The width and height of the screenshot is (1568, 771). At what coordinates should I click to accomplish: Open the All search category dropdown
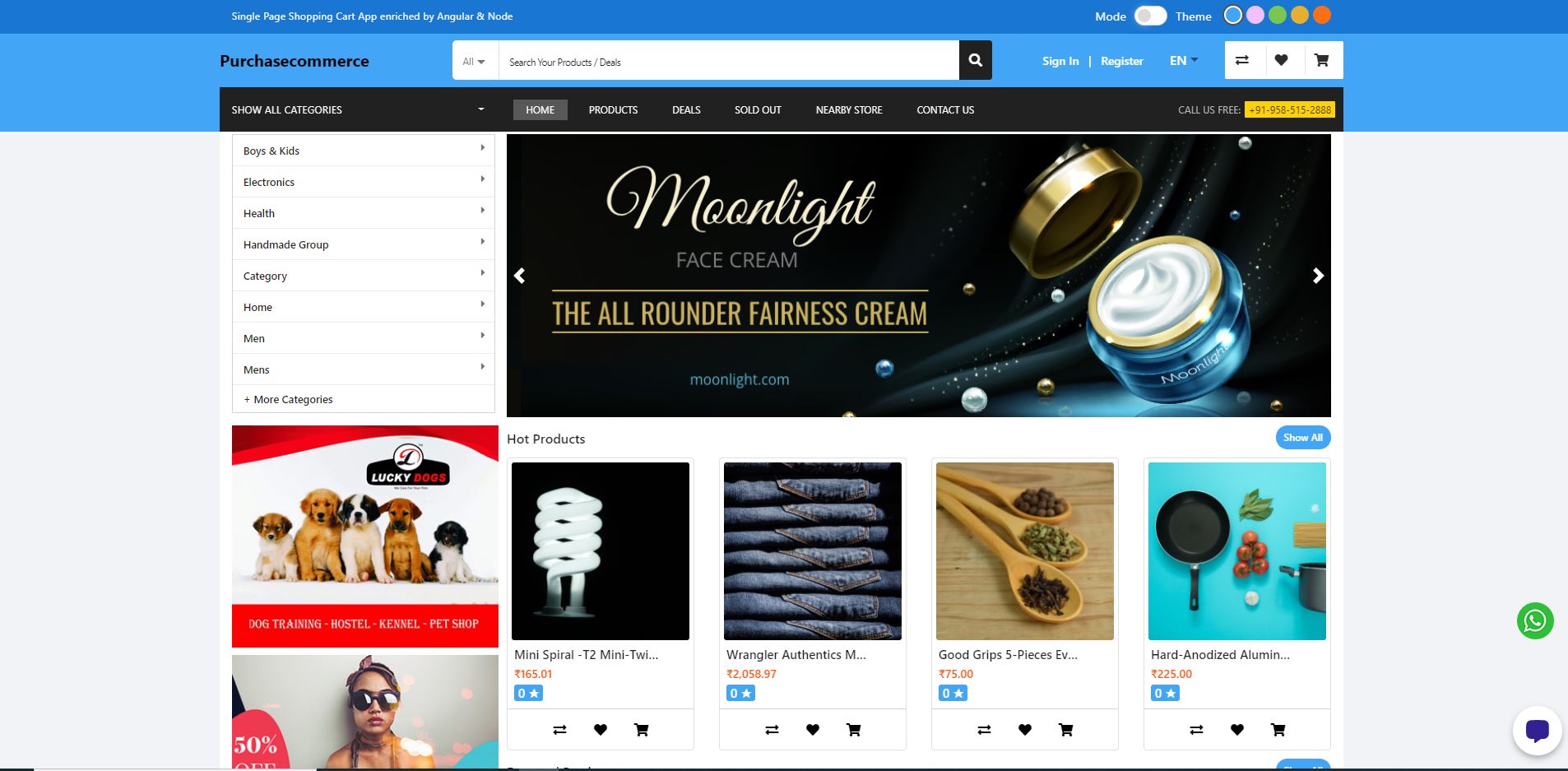coord(474,61)
